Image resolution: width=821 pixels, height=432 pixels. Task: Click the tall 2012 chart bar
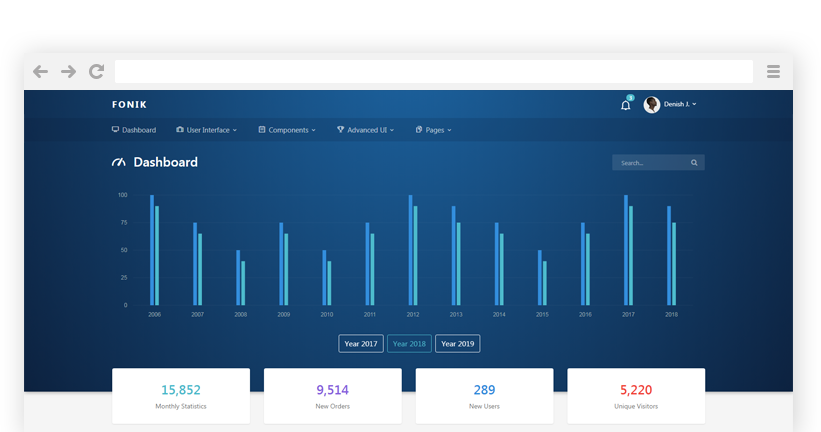click(x=410, y=250)
